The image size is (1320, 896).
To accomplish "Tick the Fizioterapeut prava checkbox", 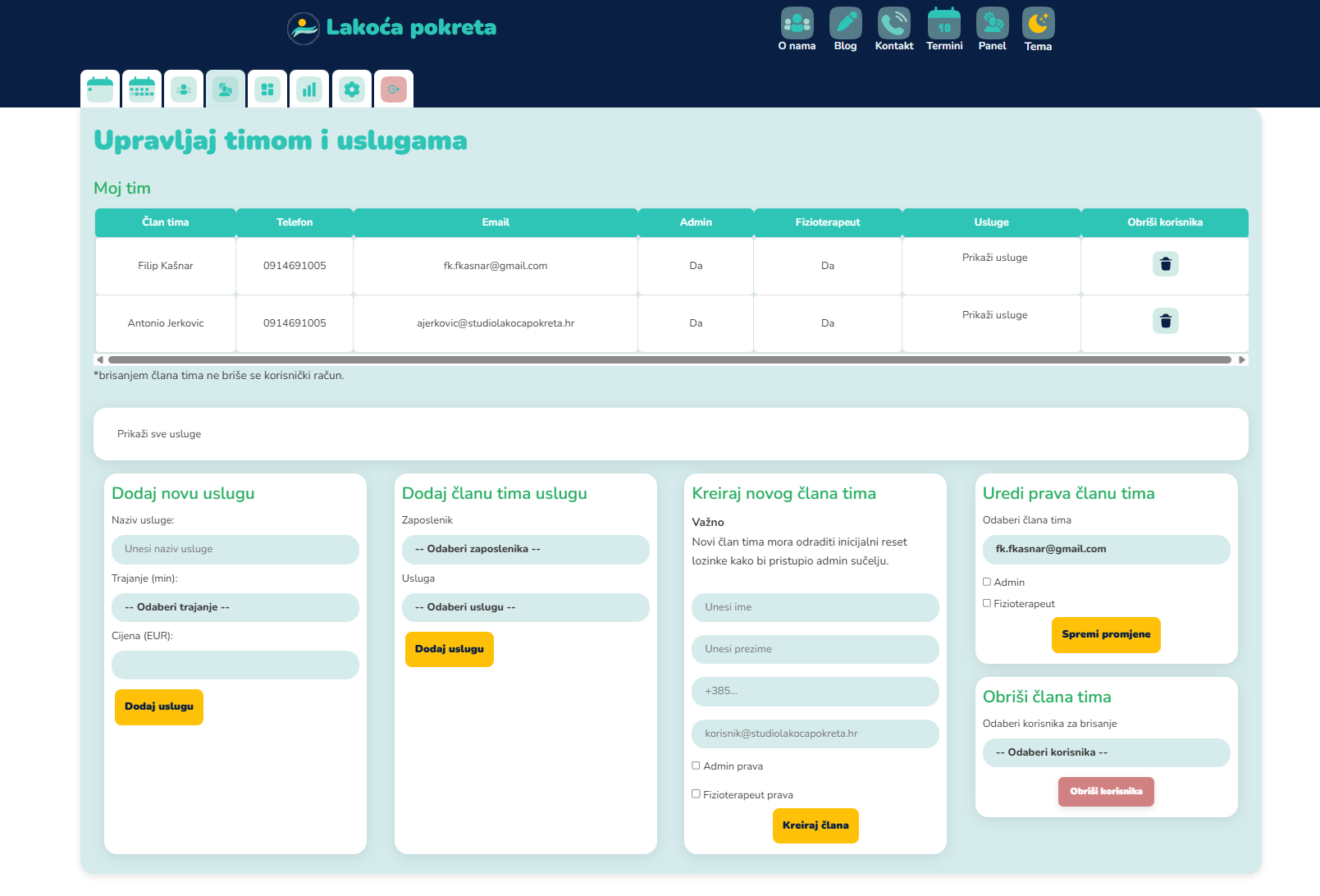I will [696, 794].
